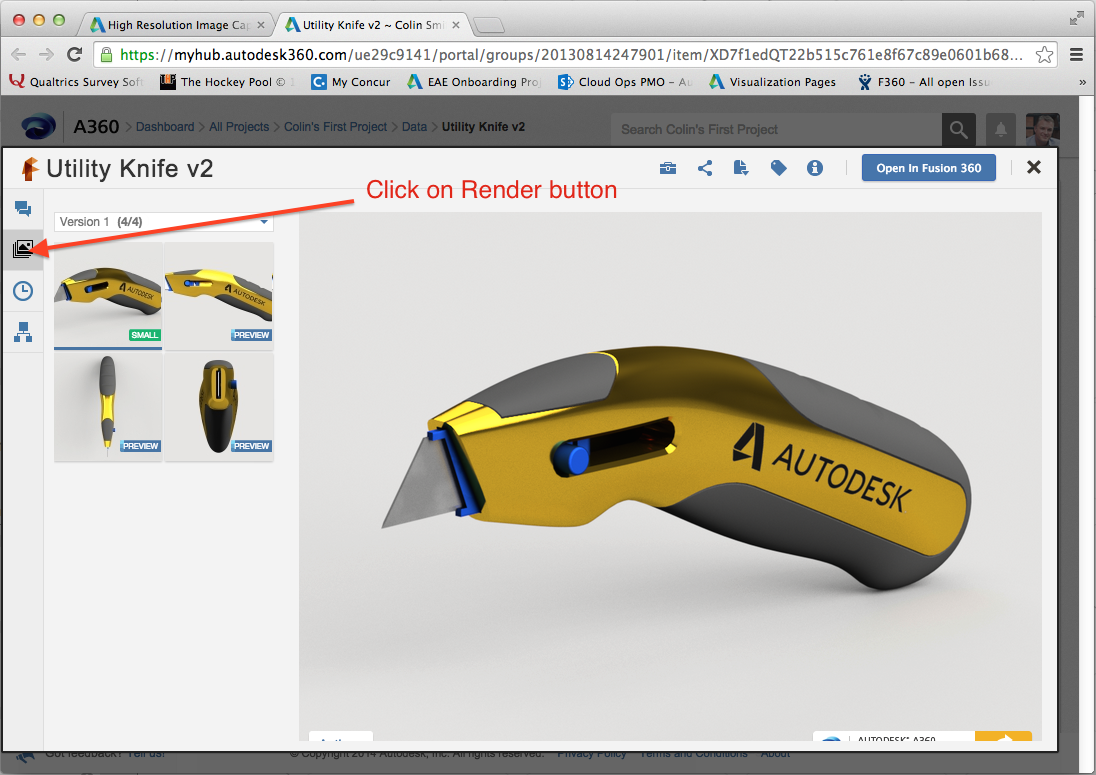View version history via clock icon

[23, 291]
